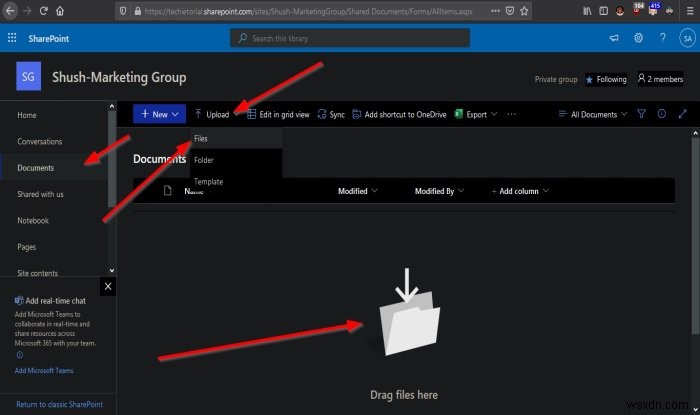Open the Add column dropdown
Viewport: 700px width, 415px height.
click(520, 191)
